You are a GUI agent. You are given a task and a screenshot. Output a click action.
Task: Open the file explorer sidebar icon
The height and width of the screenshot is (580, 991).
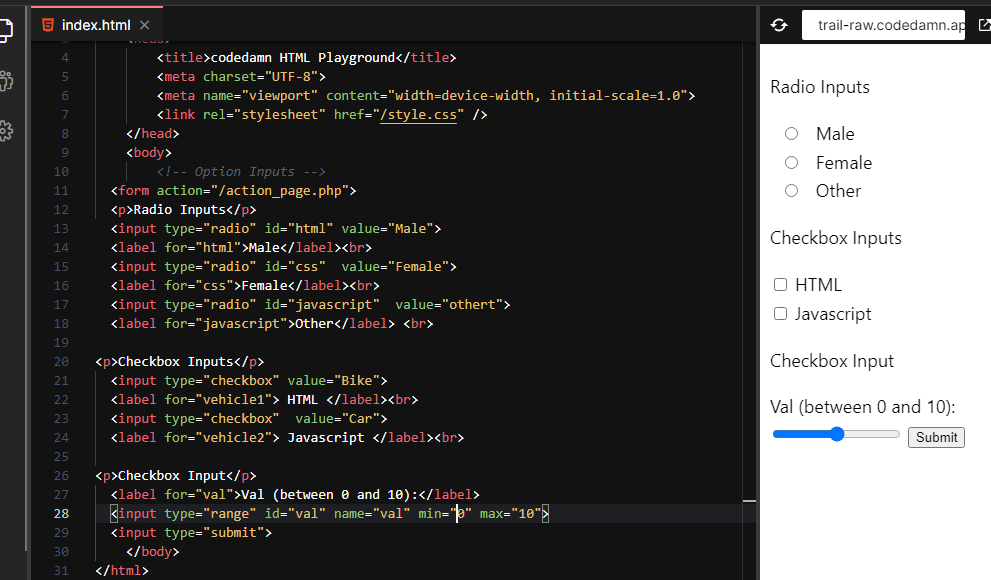pyautogui.click(x=5, y=29)
